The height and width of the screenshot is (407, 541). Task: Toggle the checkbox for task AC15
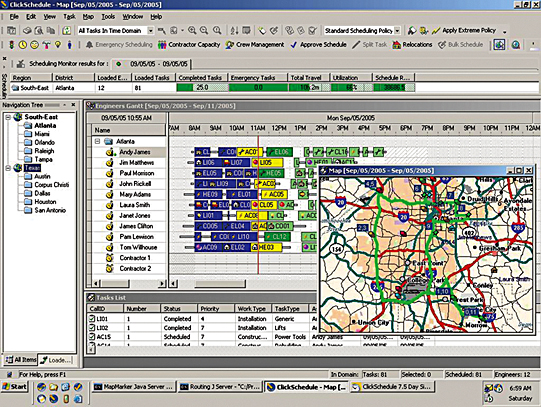tap(92, 336)
